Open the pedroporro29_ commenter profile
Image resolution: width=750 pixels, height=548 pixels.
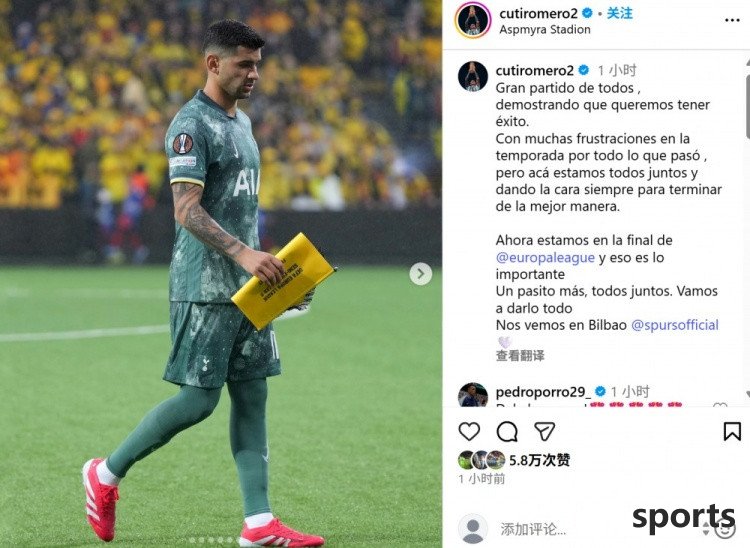click(x=543, y=392)
